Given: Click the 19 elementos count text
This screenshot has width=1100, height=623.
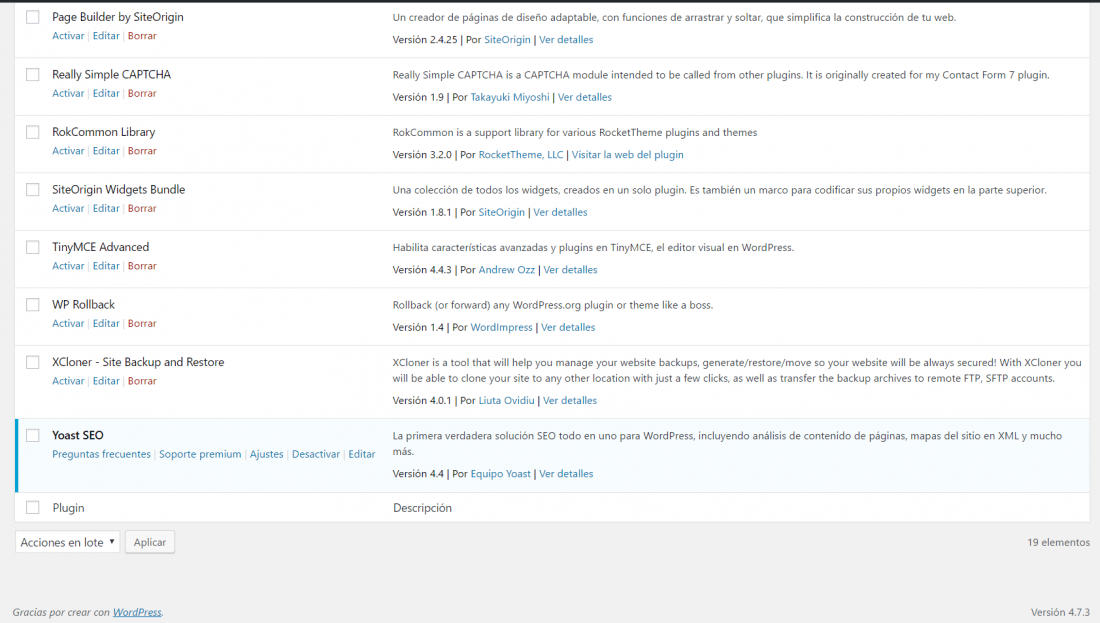Looking at the screenshot, I should click(x=1059, y=542).
